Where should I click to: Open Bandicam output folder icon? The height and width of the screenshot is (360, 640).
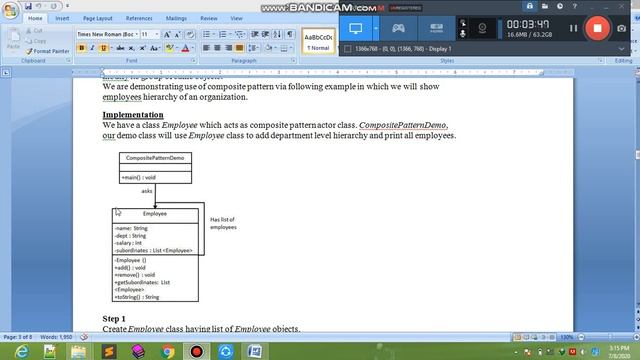point(544,6)
